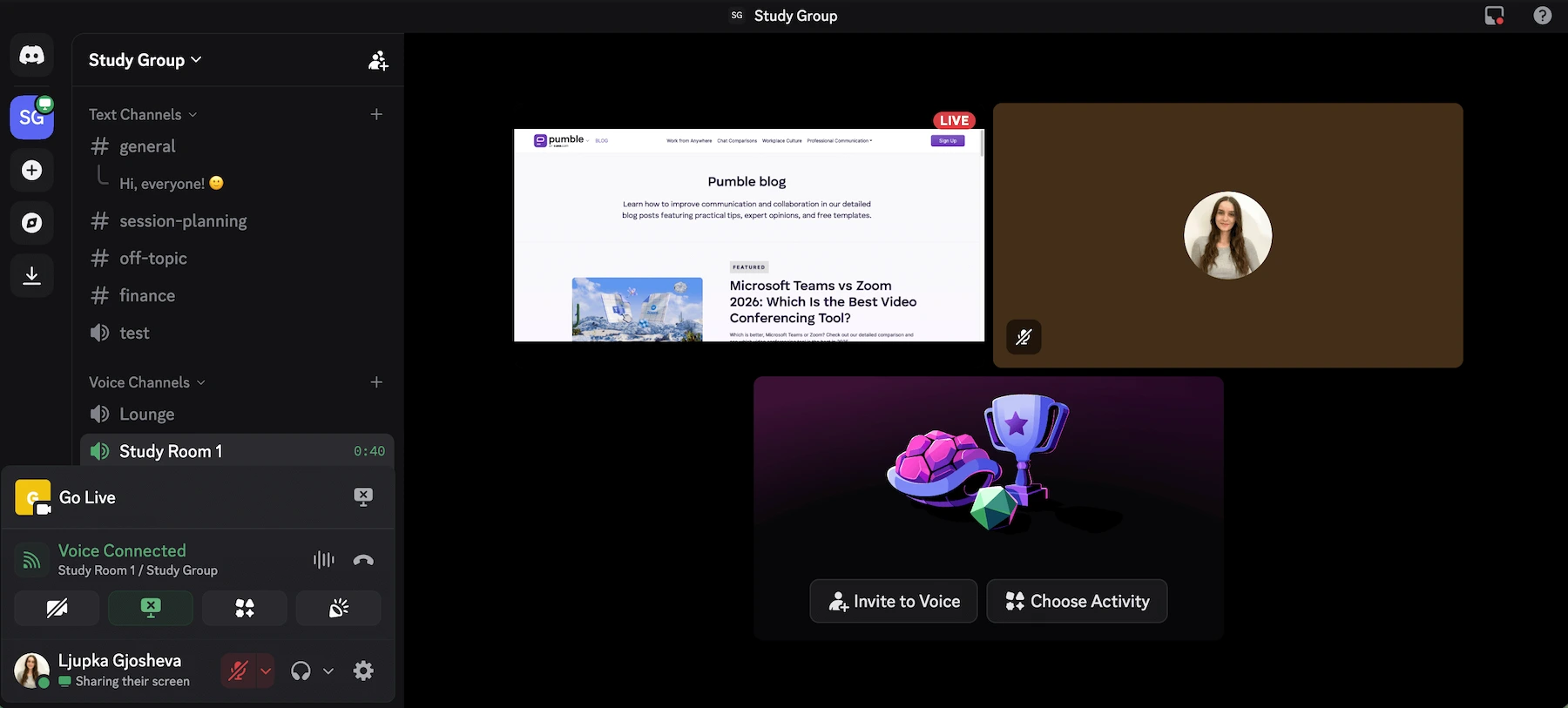Focus the participant avatar video tile

[x=1228, y=235]
